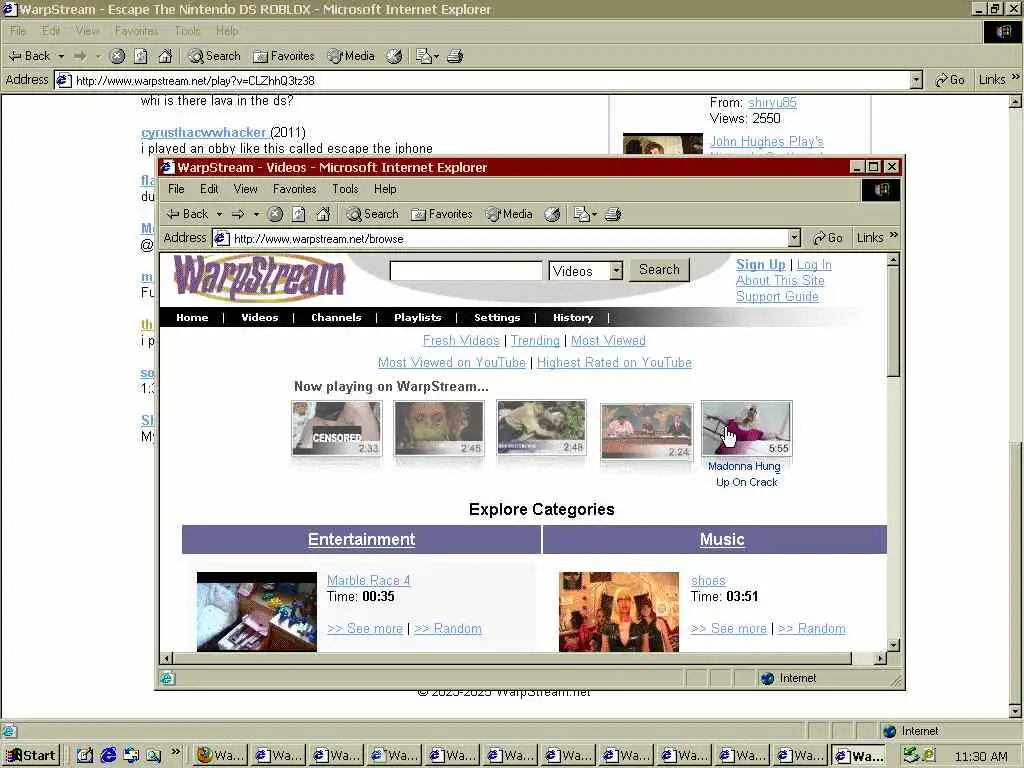1024x768 pixels.
Task: Expand Links chevron in front Videos window
Action: (x=893, y=235)
